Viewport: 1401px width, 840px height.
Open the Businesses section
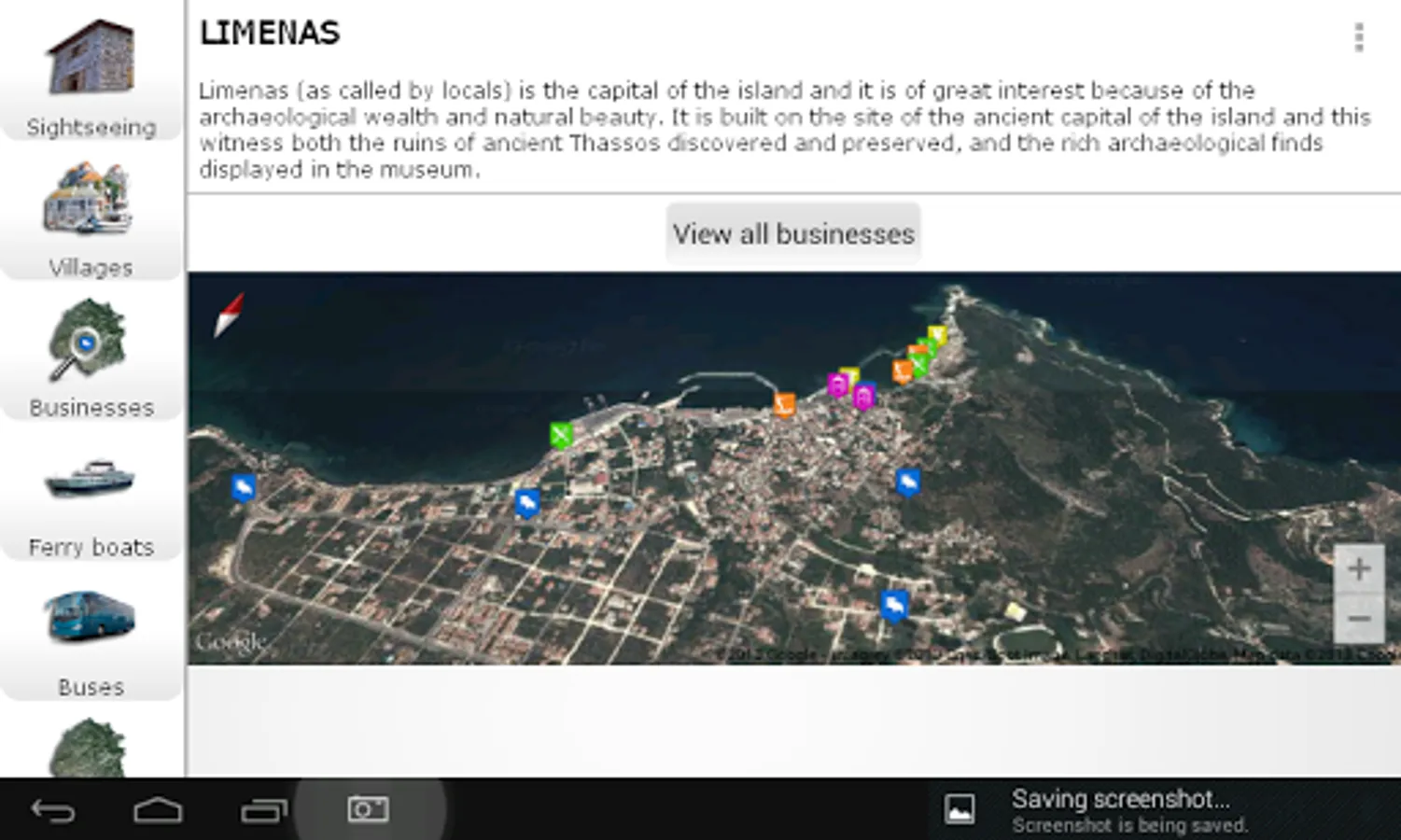91,353
